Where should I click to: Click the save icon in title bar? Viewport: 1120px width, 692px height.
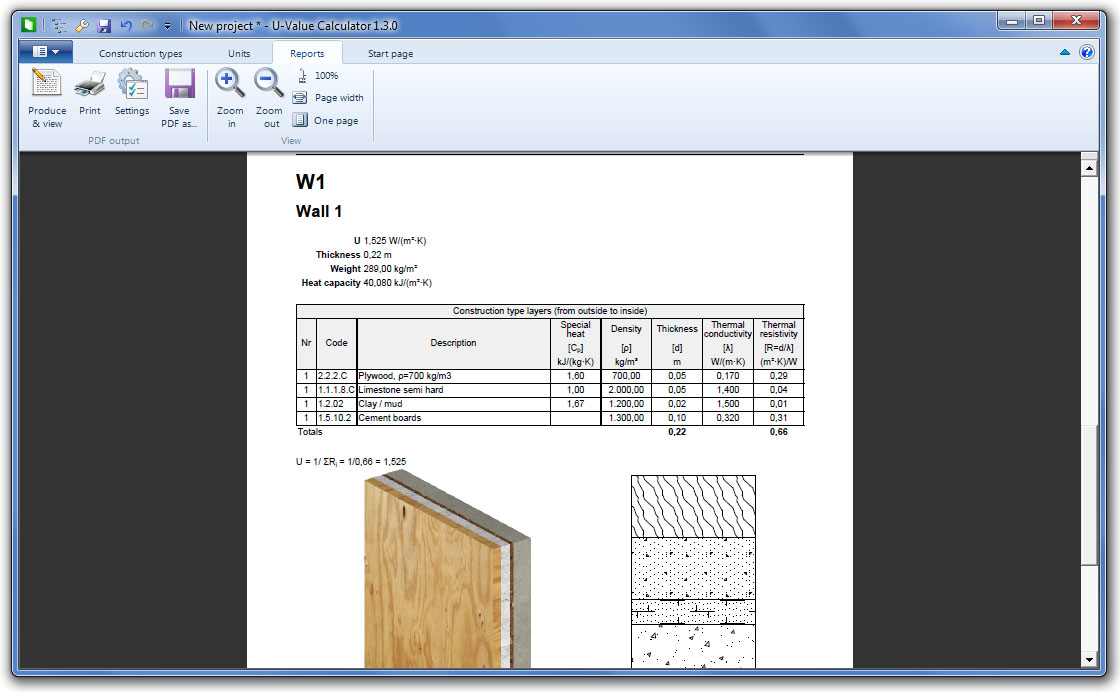click(104, 25)
